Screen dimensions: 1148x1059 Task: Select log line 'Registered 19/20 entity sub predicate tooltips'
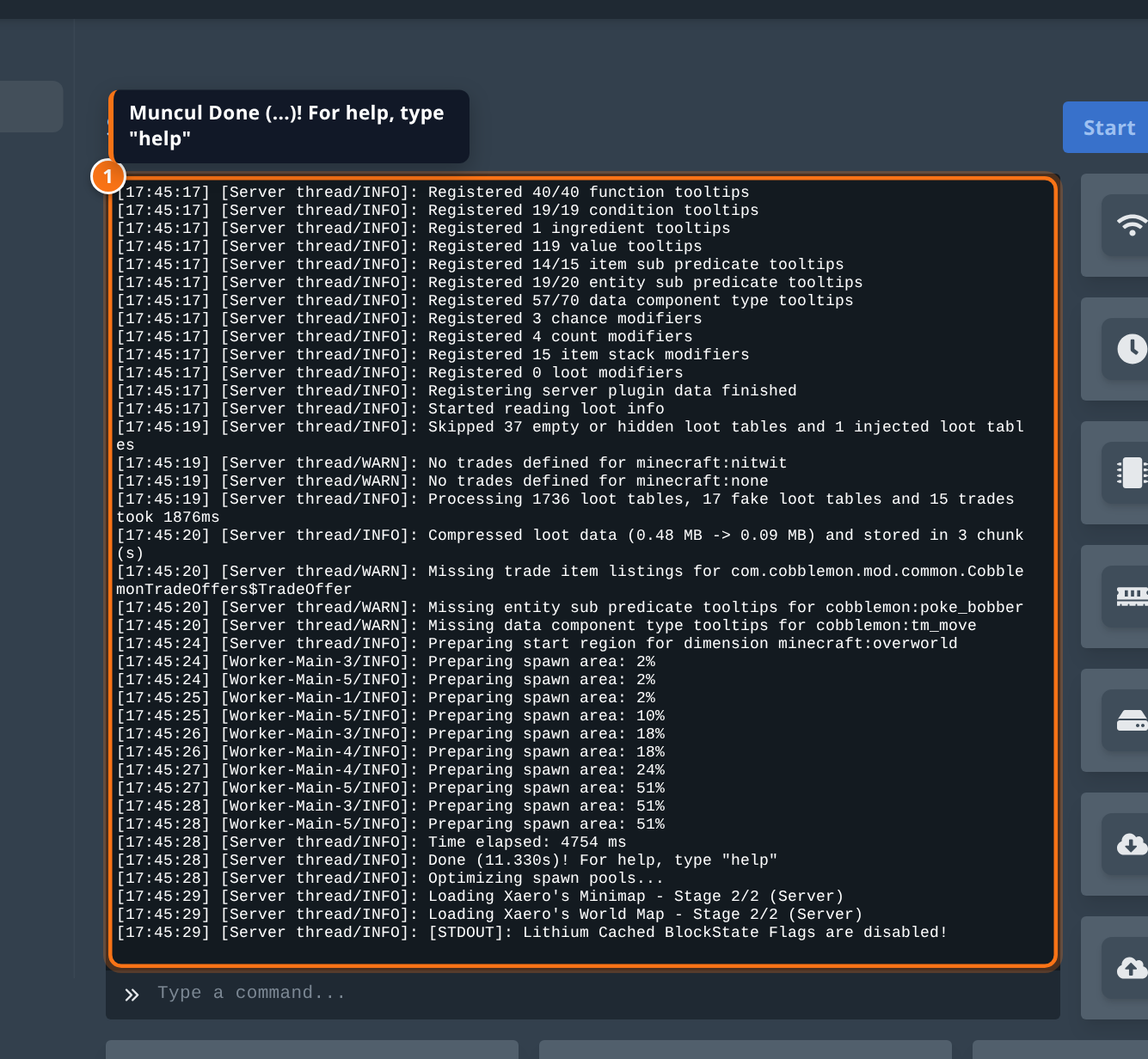[x=489, y=283]
